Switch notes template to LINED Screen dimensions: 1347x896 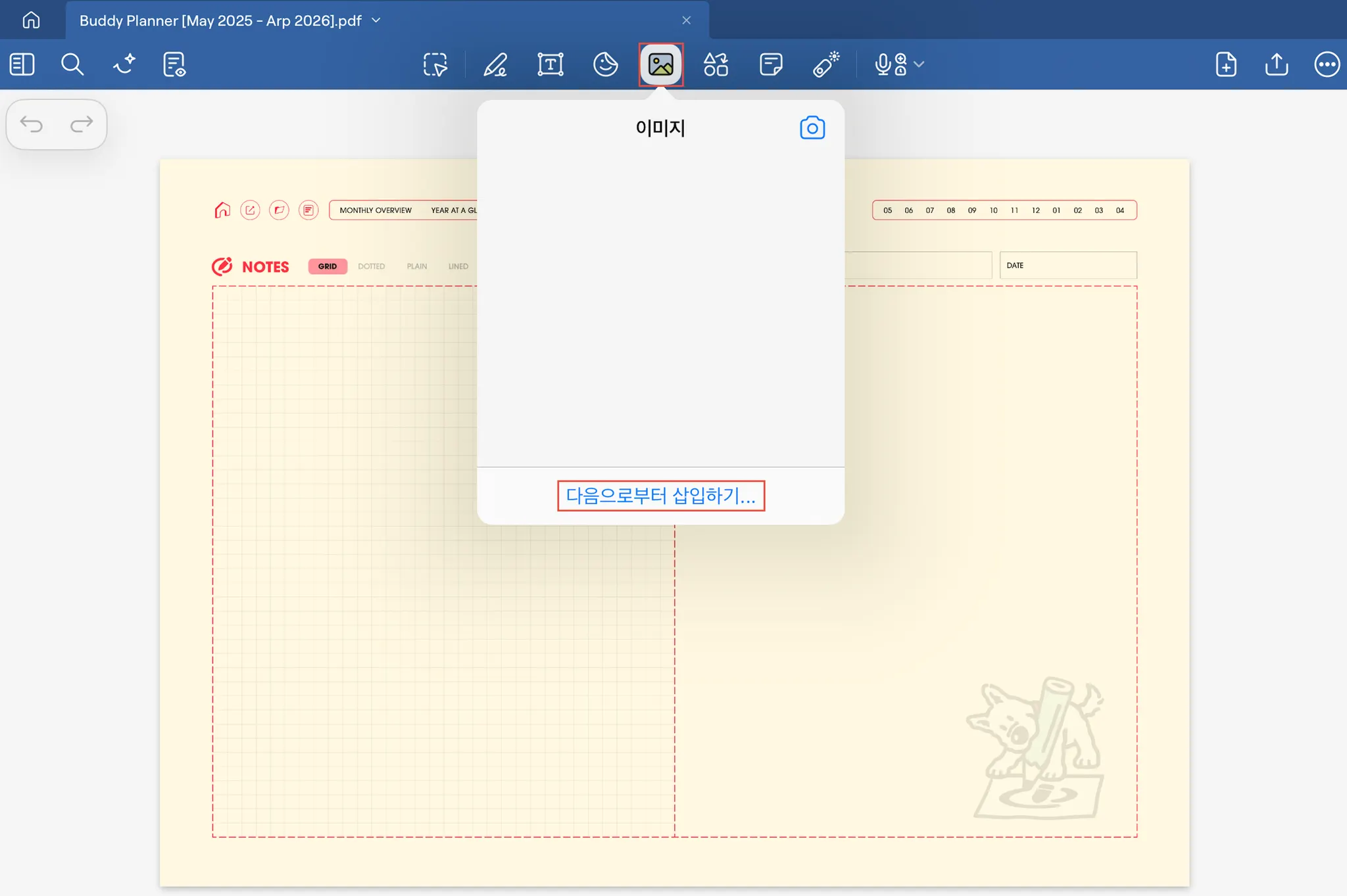click(458, 266)
